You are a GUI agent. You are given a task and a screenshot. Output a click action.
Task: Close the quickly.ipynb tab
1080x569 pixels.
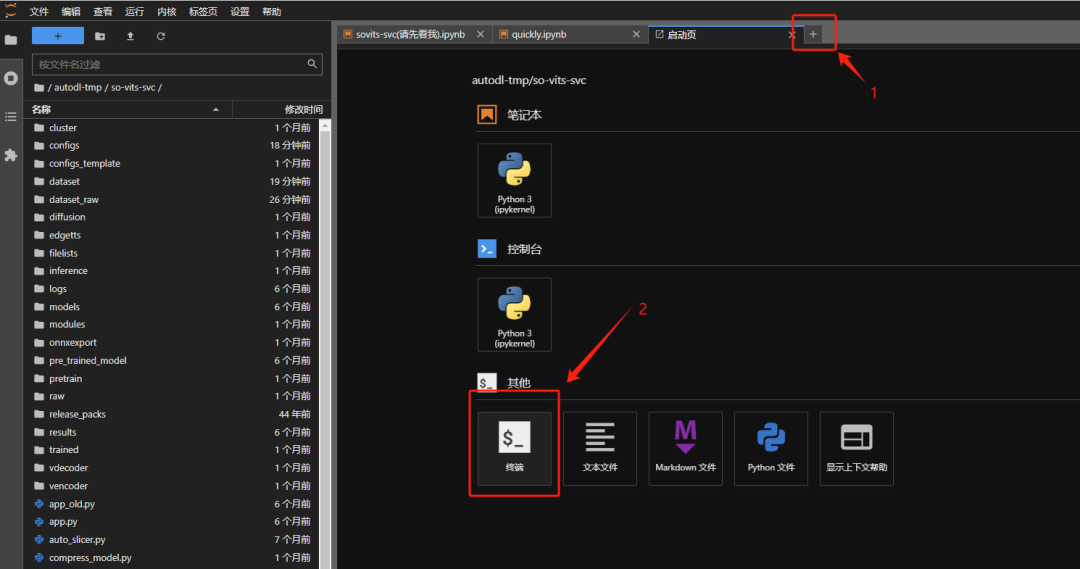pos(636,34)
